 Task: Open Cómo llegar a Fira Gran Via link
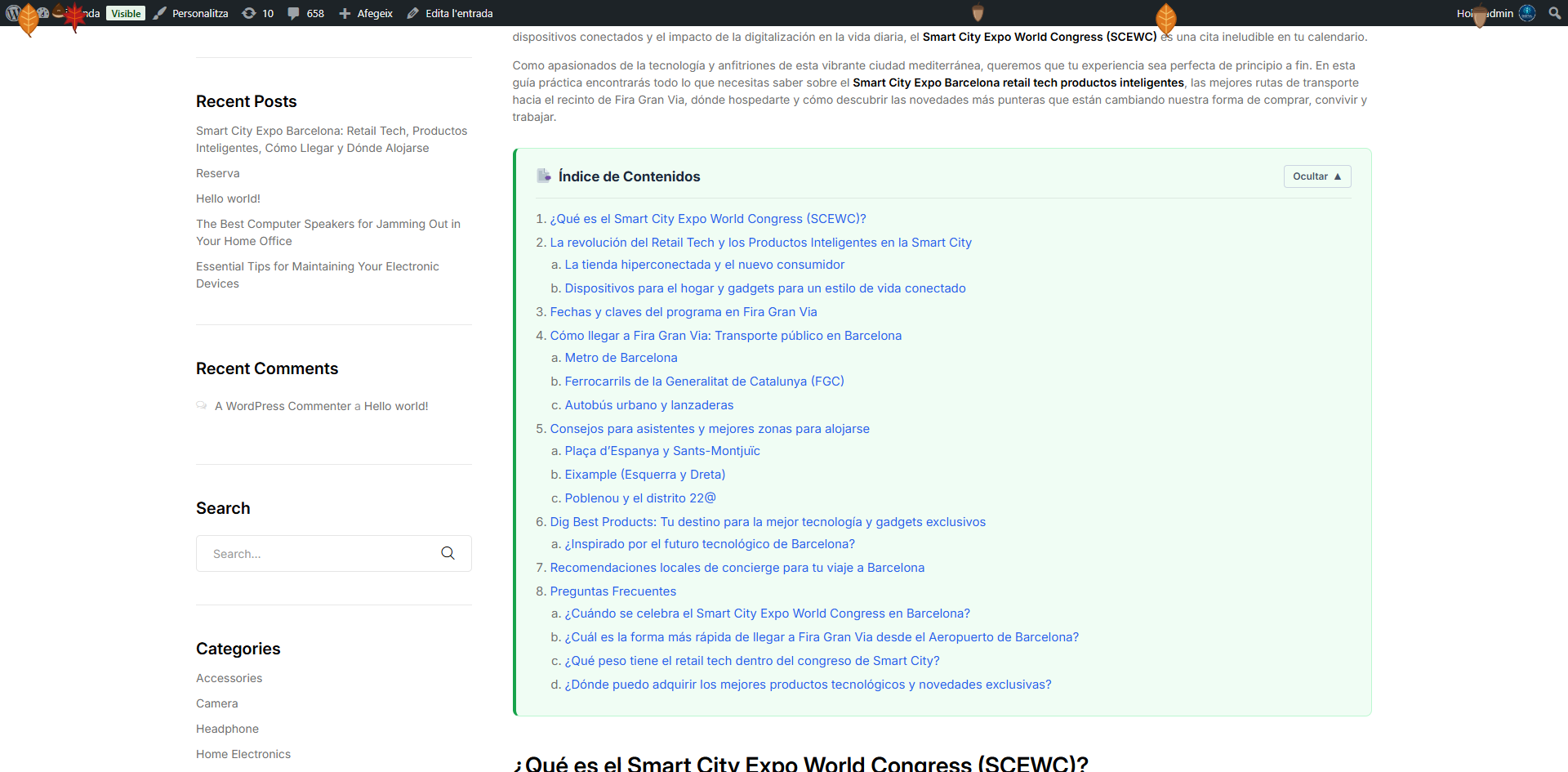[726, 336]
